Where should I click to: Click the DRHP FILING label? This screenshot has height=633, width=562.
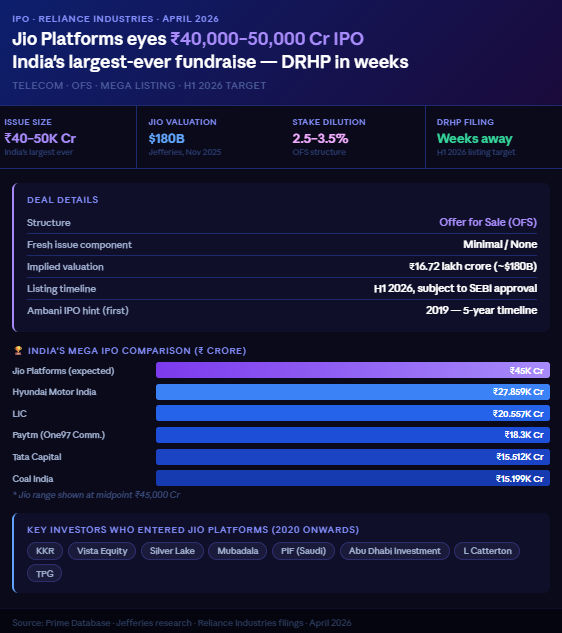tap(465, 122)
